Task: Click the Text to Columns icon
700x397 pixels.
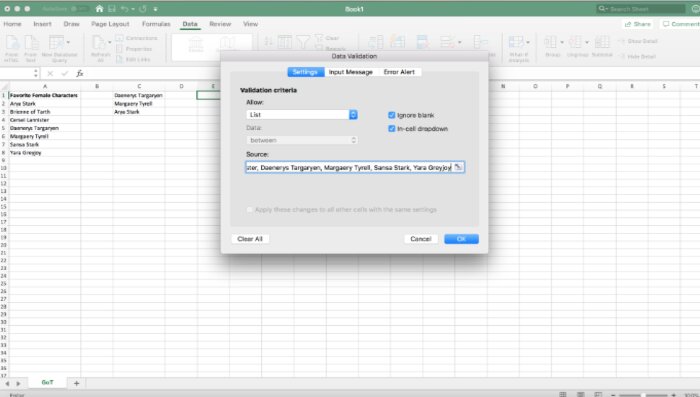Action: click(375, 42)
